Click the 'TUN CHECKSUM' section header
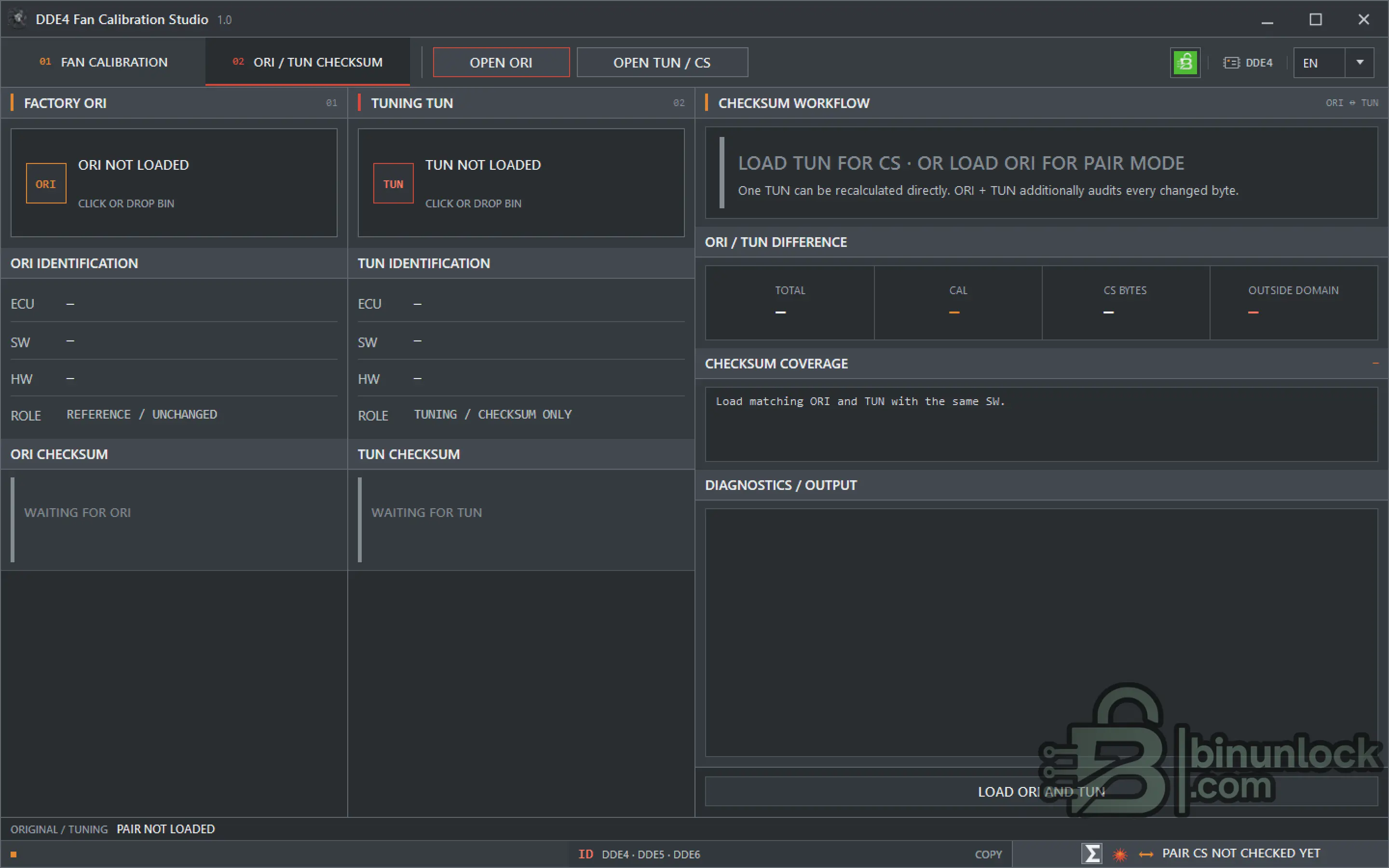The height and width of the screenshot is (868, 1389). click(521, 454)
